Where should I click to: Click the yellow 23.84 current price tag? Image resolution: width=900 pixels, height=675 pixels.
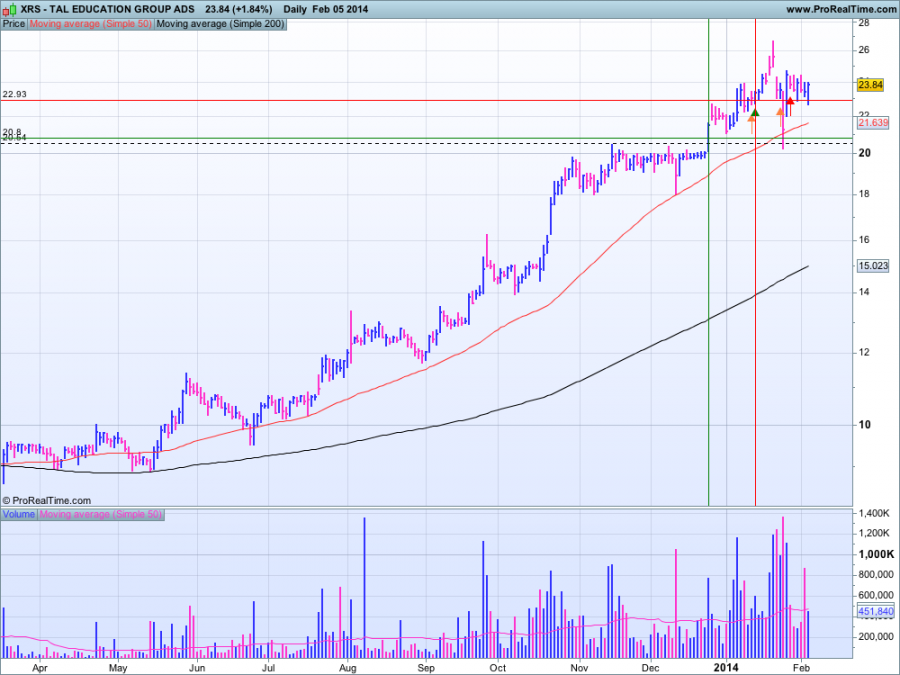(870, 85)
